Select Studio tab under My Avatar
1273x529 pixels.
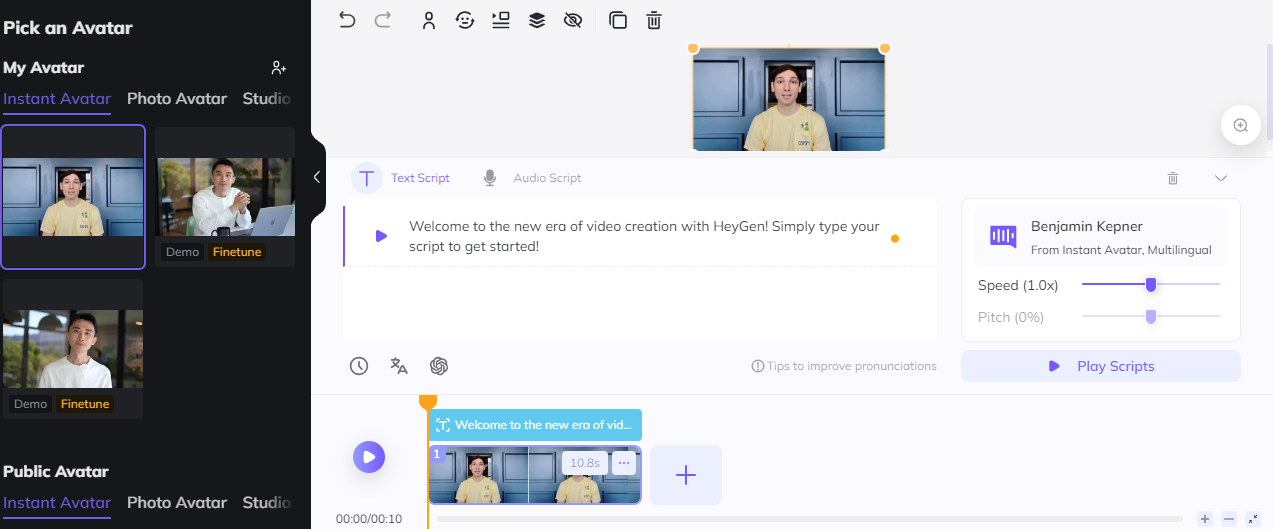point(267,98)
